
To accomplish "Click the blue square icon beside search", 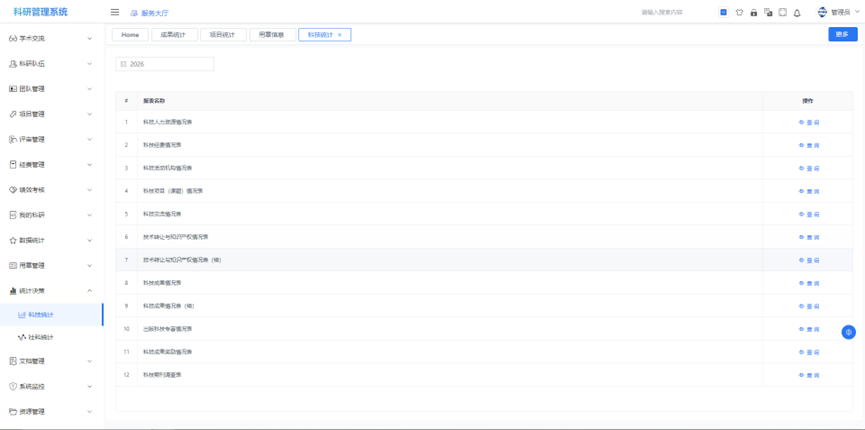I will 723,13.
